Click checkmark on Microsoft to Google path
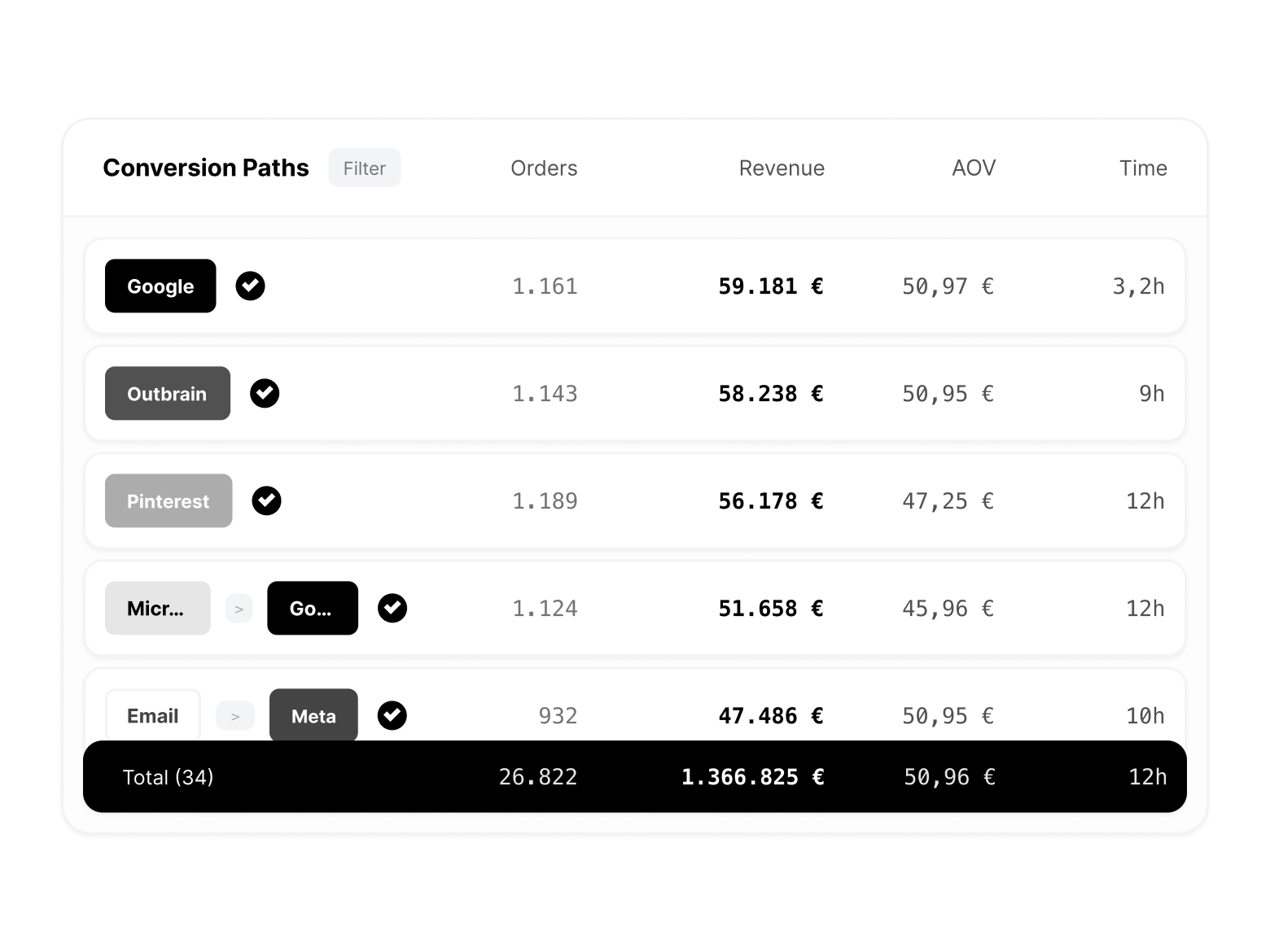 pyautogui.click(x=392, y=608)
